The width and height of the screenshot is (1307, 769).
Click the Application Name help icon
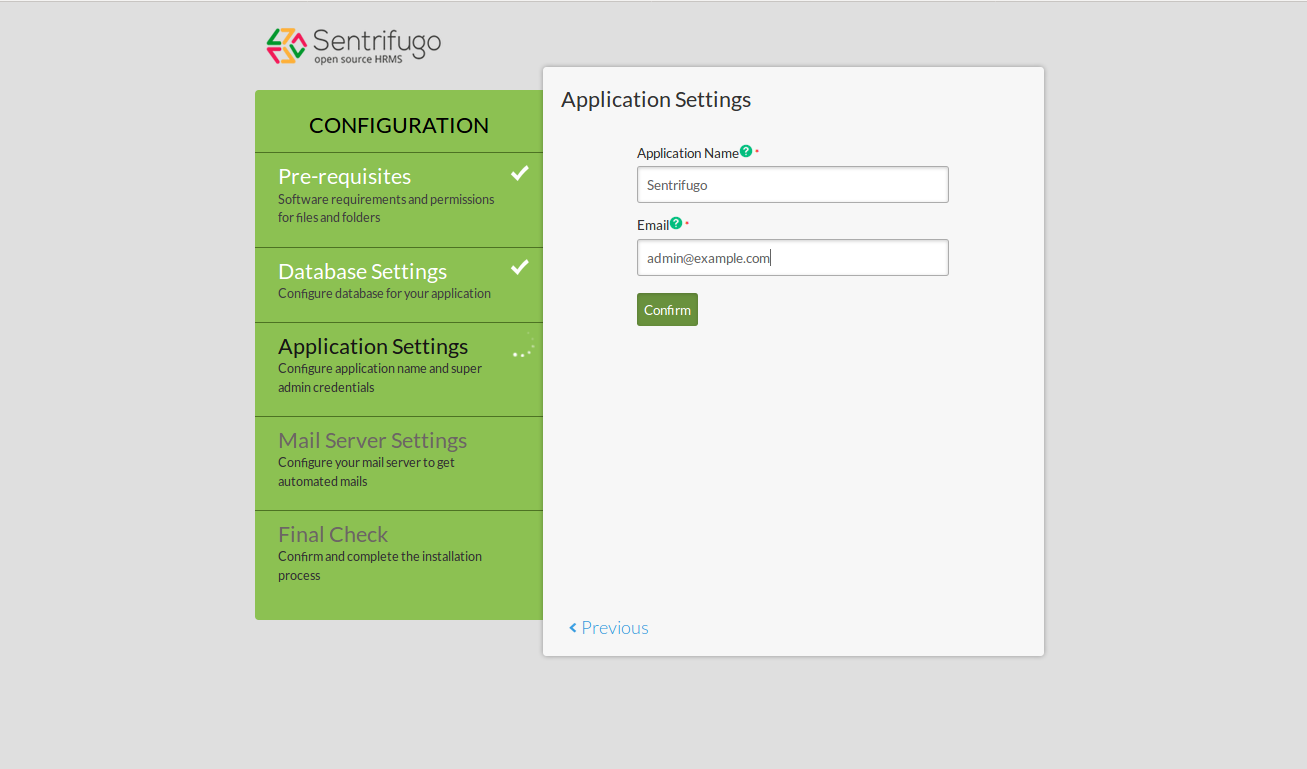746,151
